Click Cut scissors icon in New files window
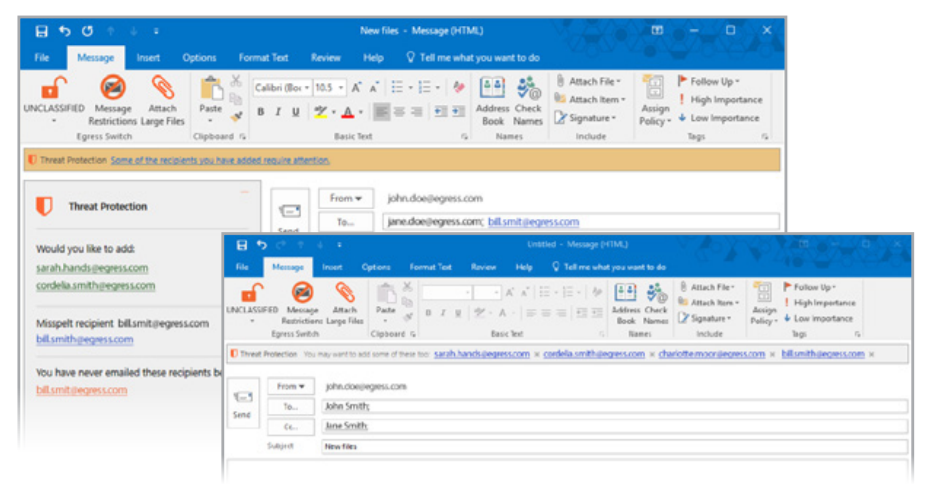 coord(236,81)
